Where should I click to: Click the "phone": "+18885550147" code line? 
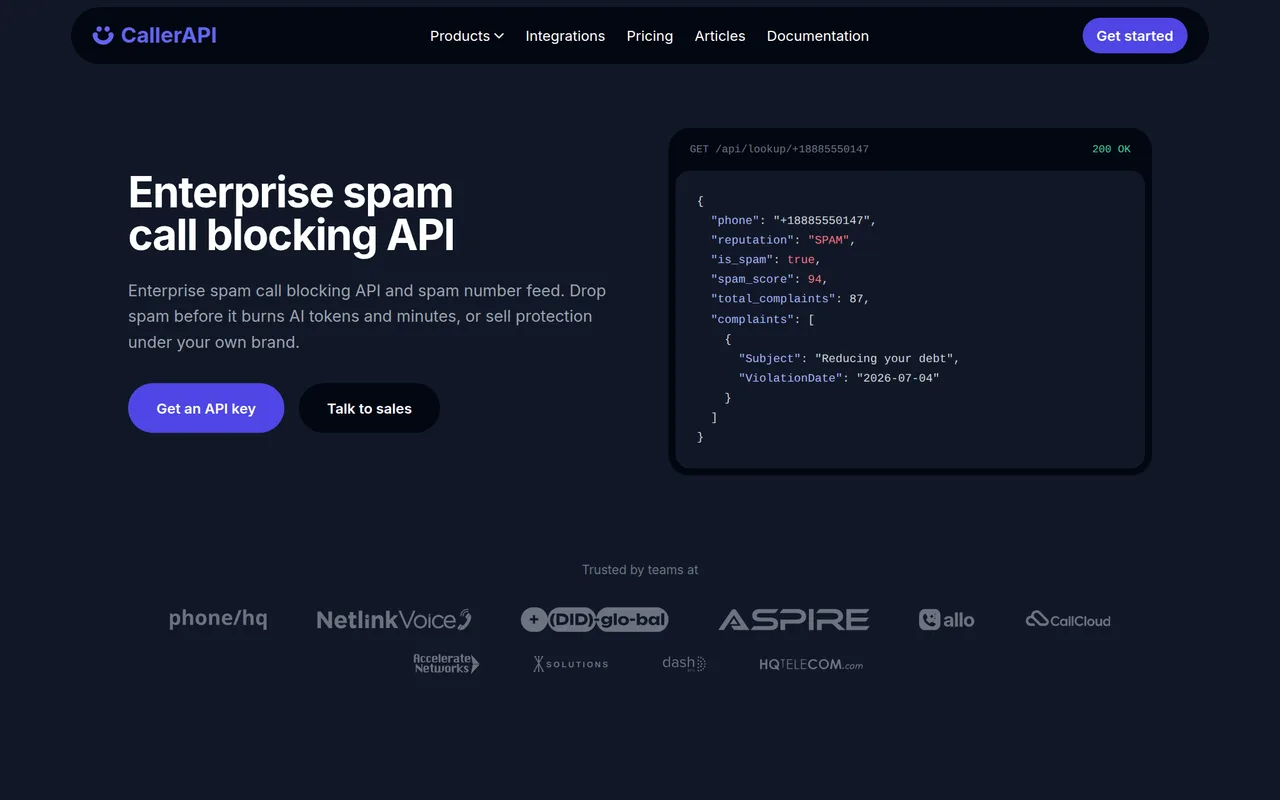click(x=794, y=220)
